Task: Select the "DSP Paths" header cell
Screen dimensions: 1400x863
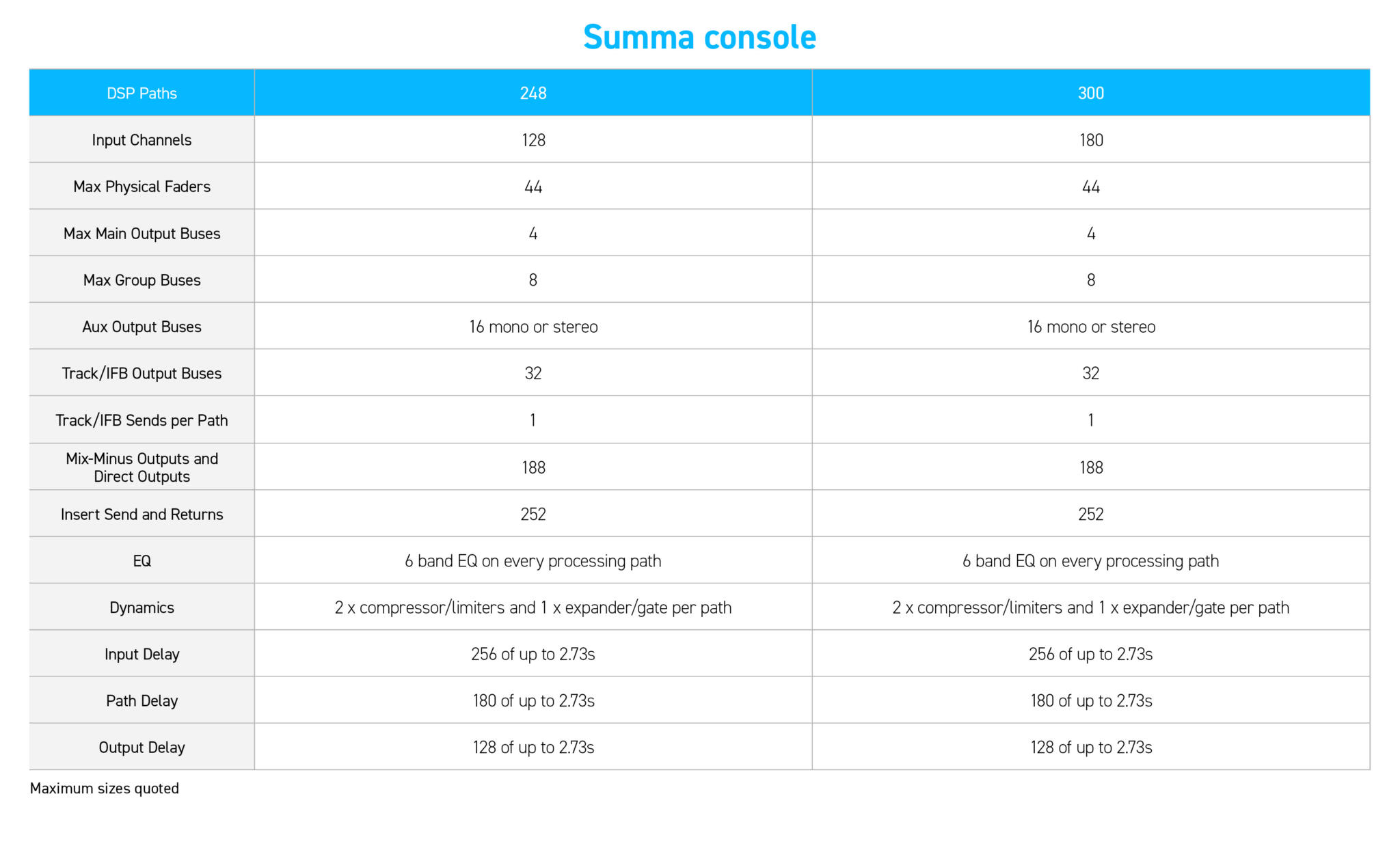Action: coord(142,94)
